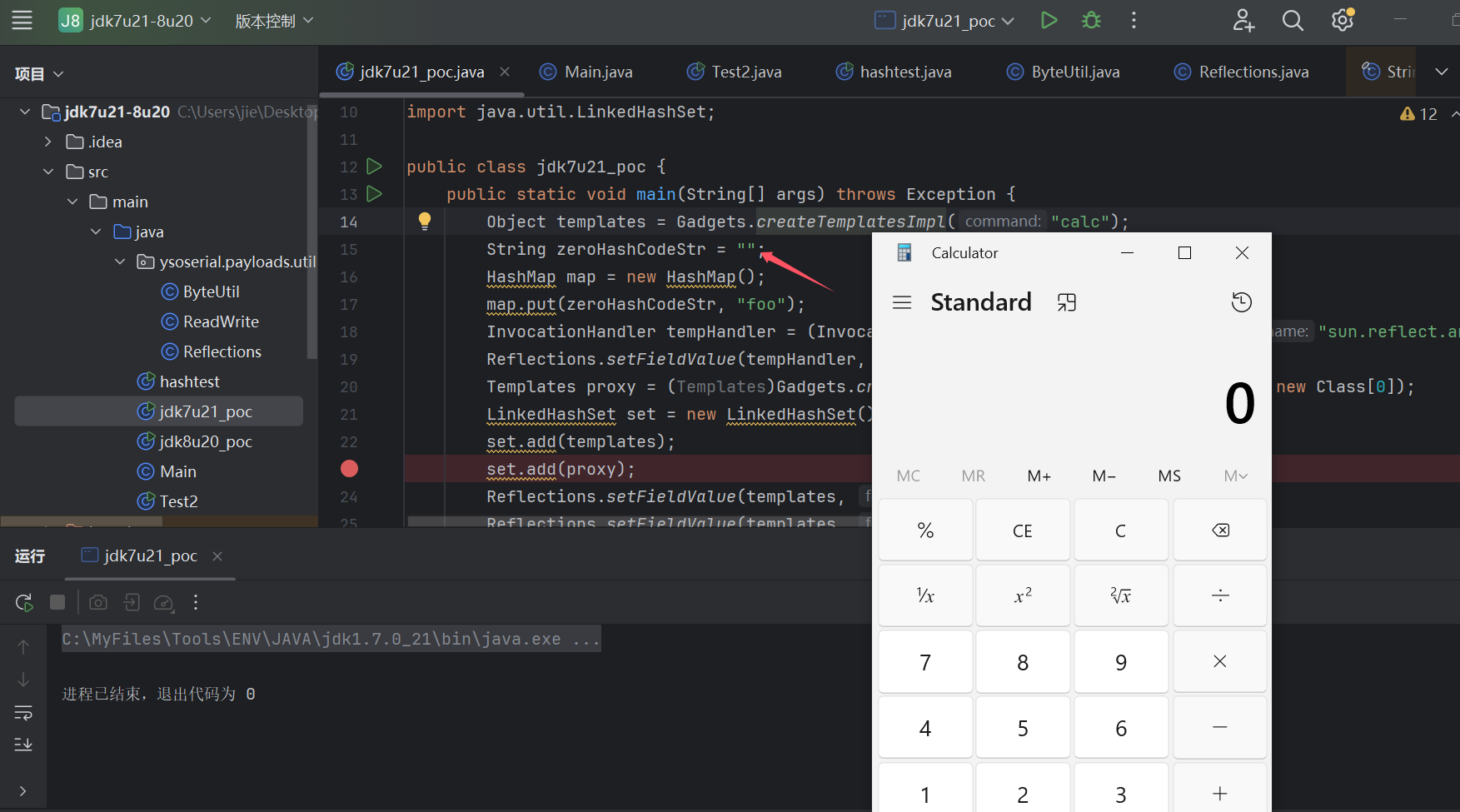Image resolution: width=1460 pixels, height=812 pixels.
Task: Click the Calculator x squared button
Action: click(1023, 595)
